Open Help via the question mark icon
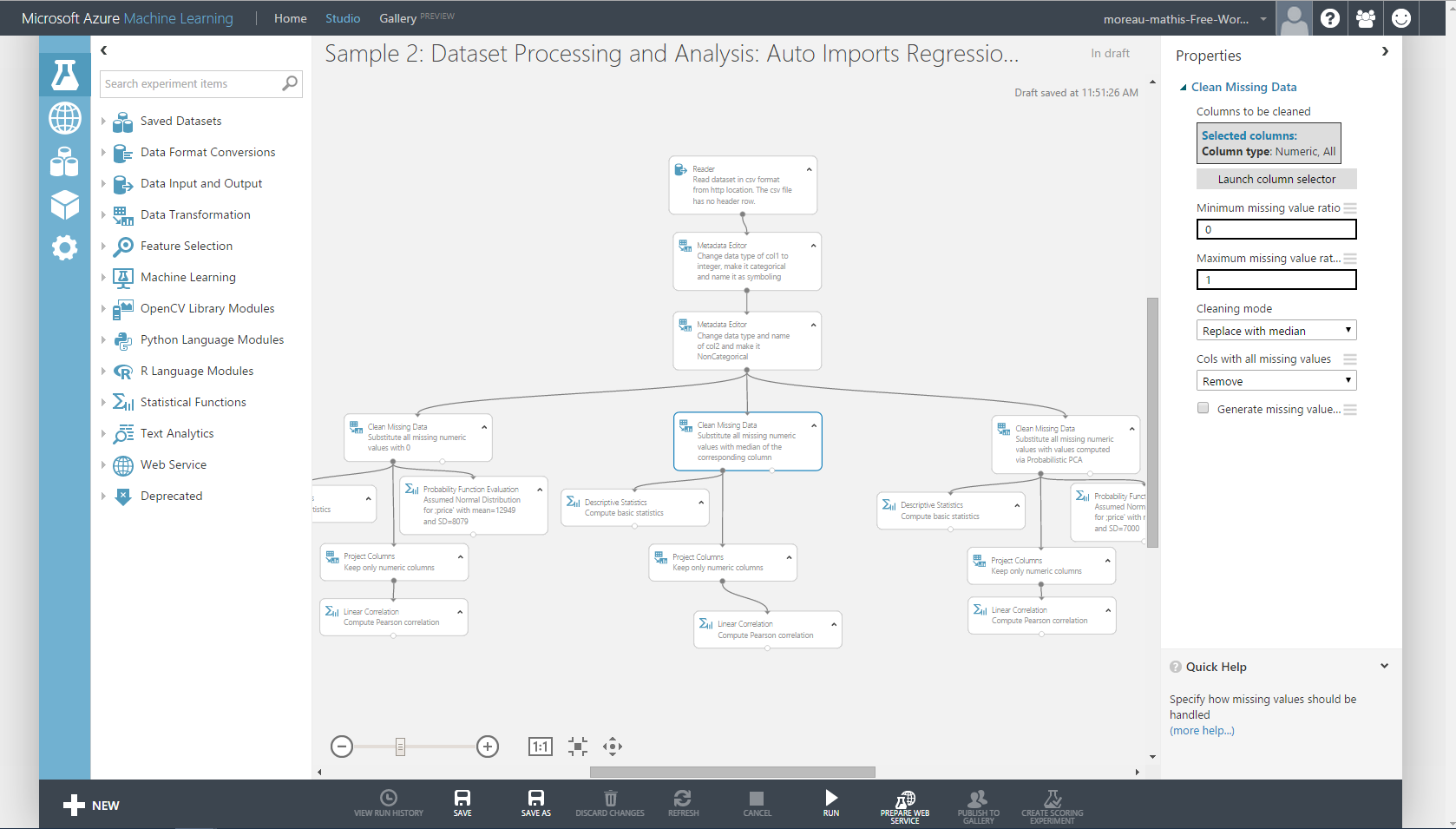 coord(1329,17)
